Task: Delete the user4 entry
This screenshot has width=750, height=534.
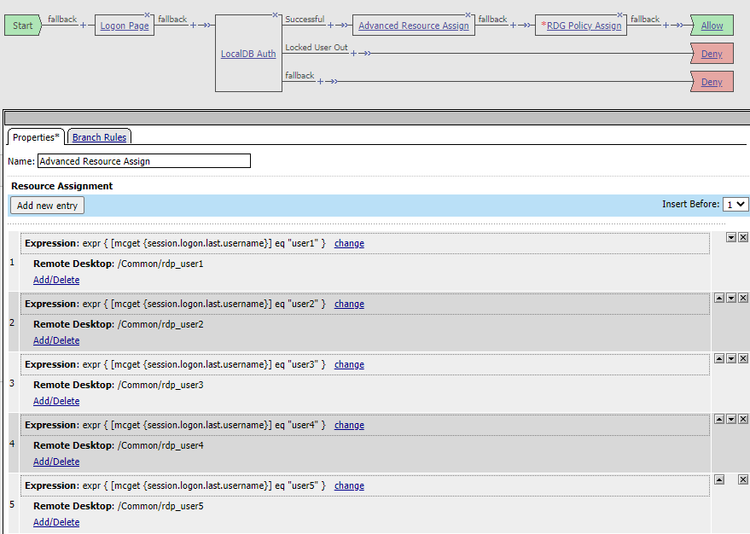Action: (x=743, y=419)
